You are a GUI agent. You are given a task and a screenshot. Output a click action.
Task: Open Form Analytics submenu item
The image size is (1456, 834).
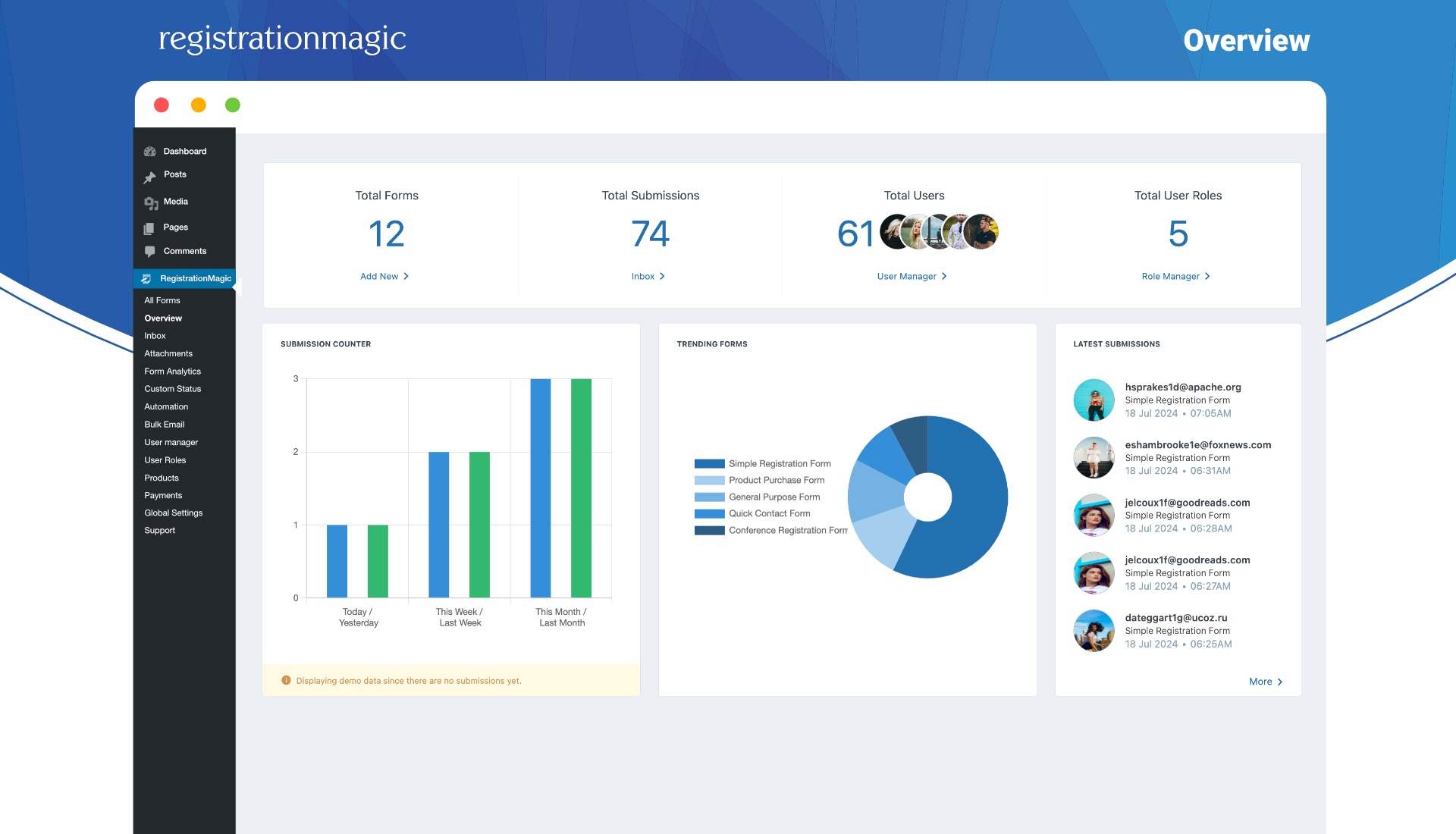click(x=172, y=372)
